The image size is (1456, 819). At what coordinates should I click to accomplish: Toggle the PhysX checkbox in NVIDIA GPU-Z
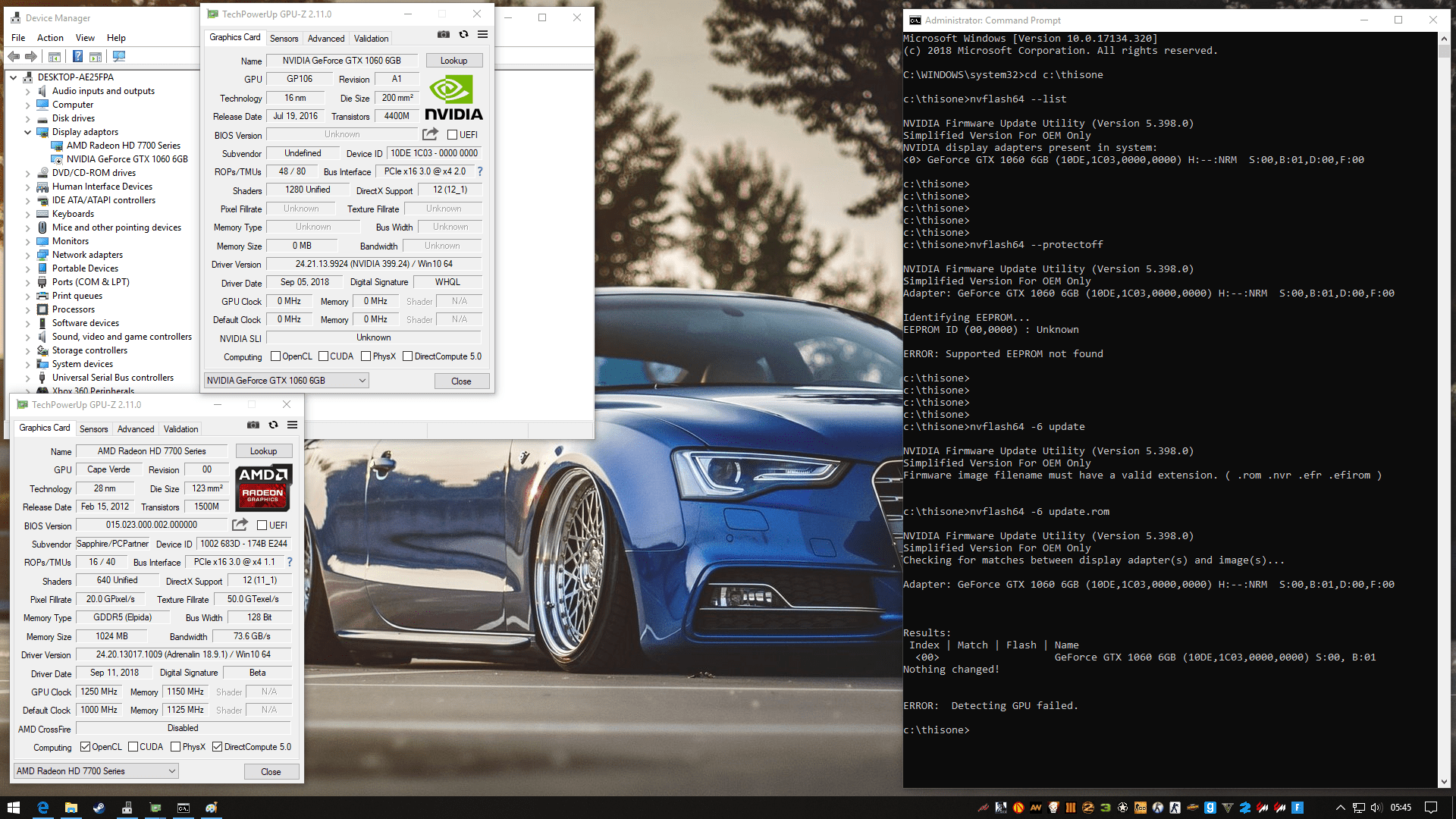click(x=366, y=356)
